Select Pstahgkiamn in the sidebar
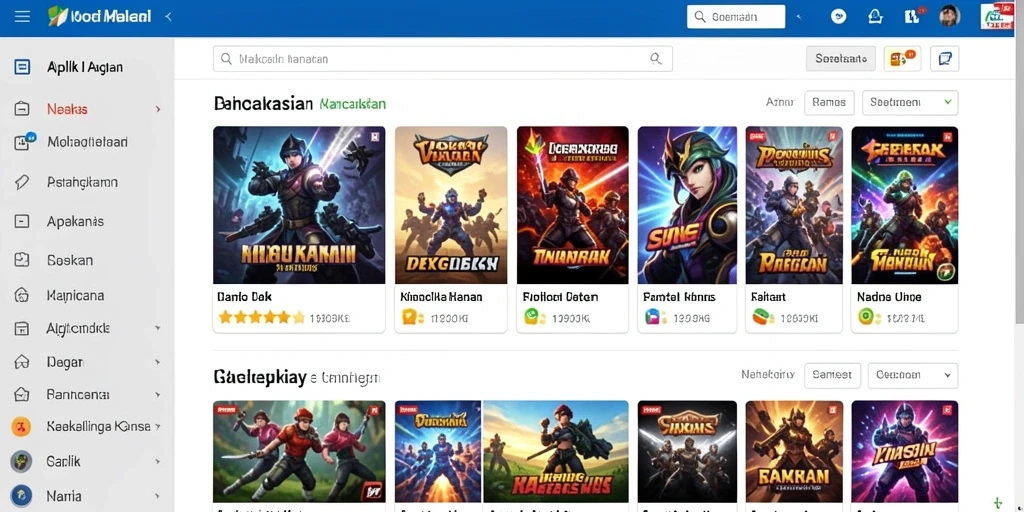 click(82, 182)
